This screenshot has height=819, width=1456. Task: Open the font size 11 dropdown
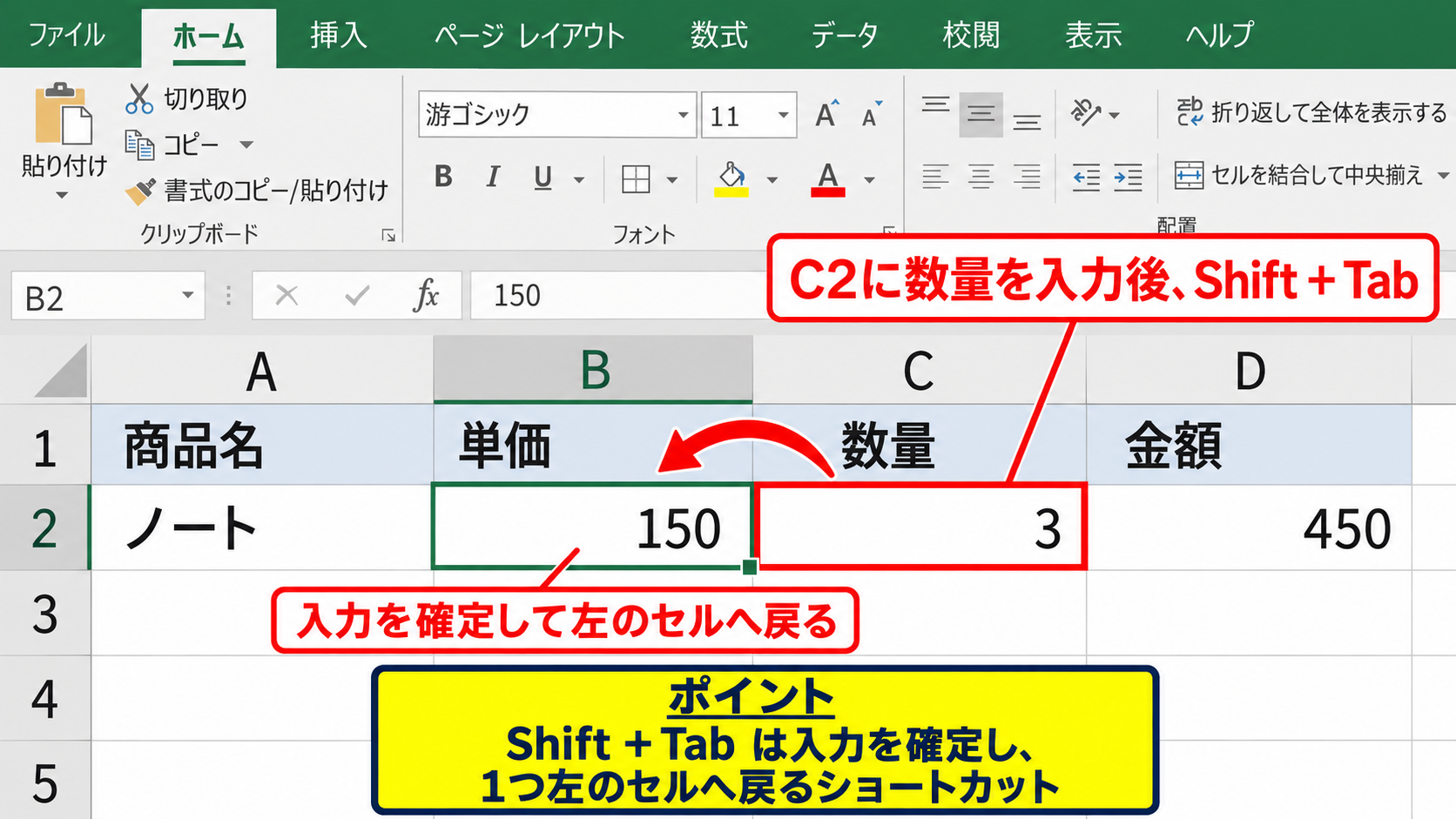(784, 115)
